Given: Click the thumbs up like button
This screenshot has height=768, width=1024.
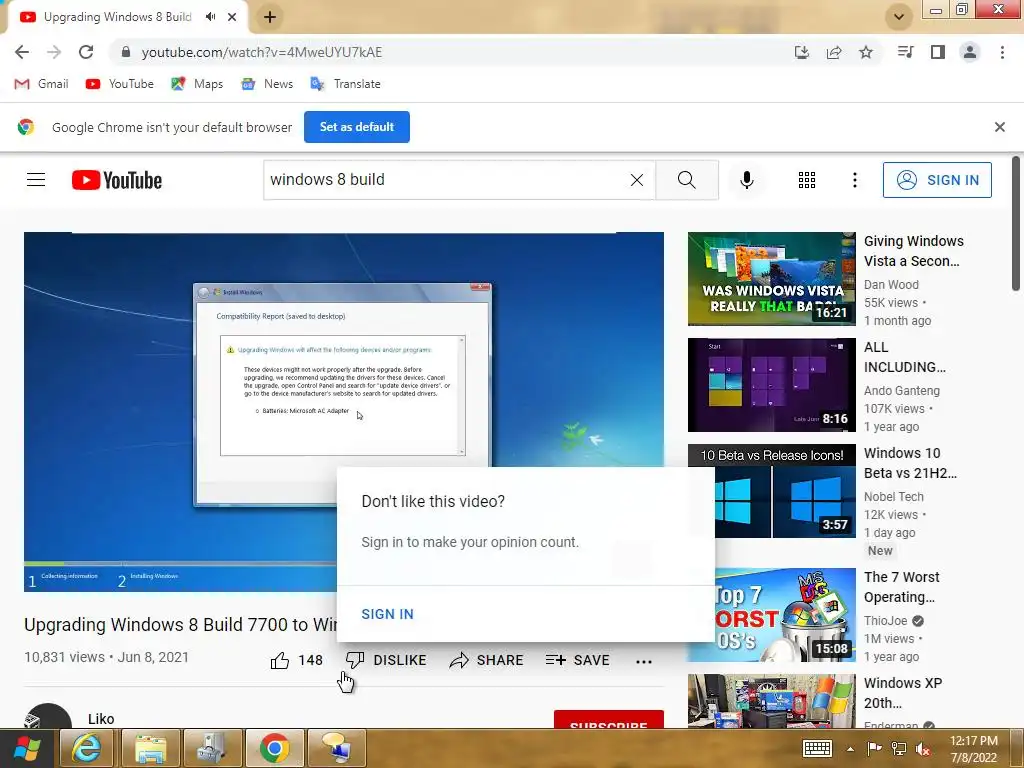Looking at the screenshot, I should point(296,660).
